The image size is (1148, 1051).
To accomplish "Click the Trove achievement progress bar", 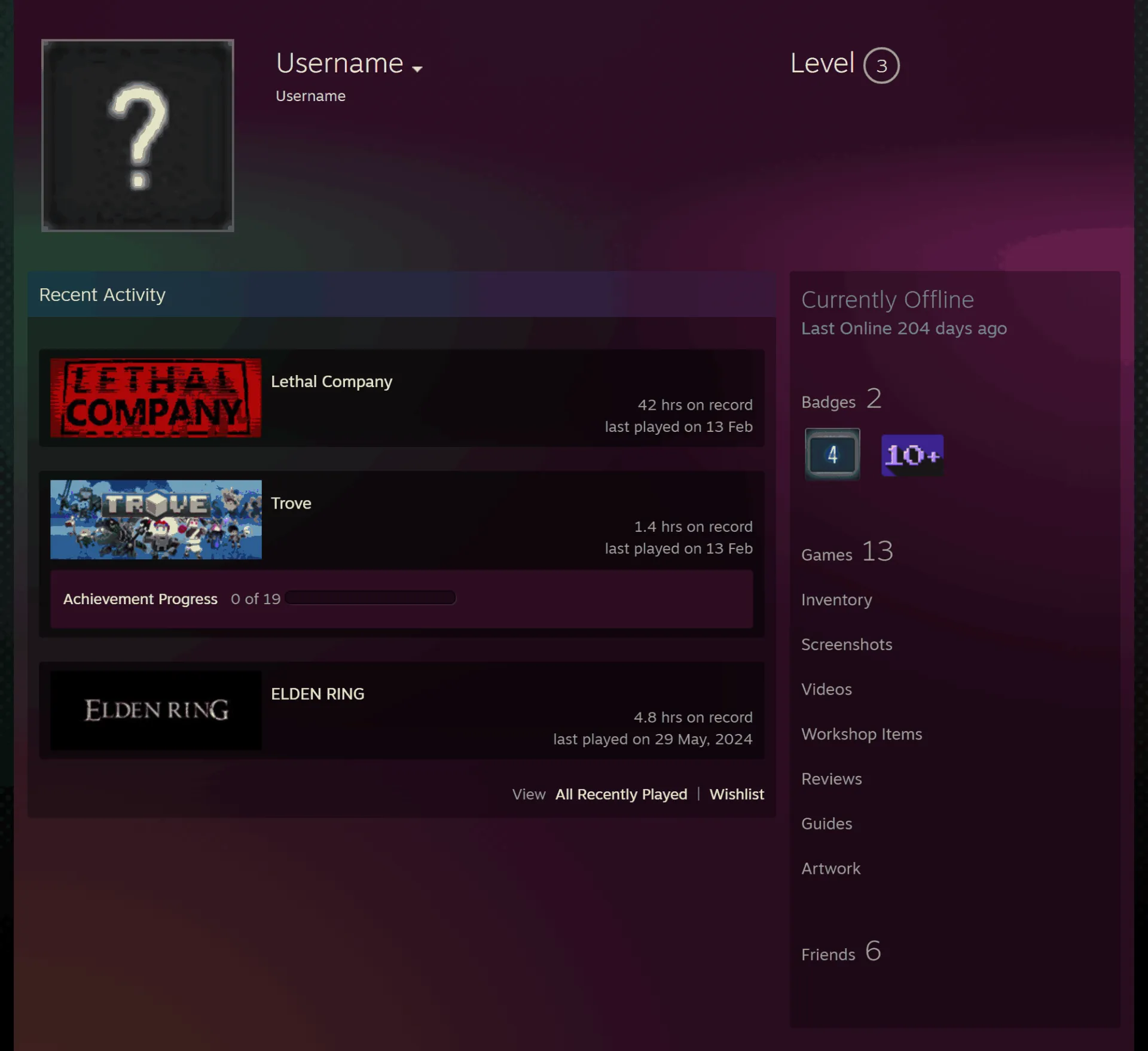I will pyautogui.click(x=370, y=598).
